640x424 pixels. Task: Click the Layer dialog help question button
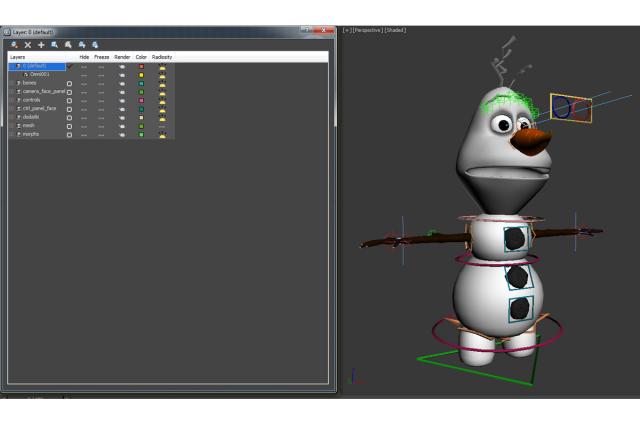click(x=307, y=29)
